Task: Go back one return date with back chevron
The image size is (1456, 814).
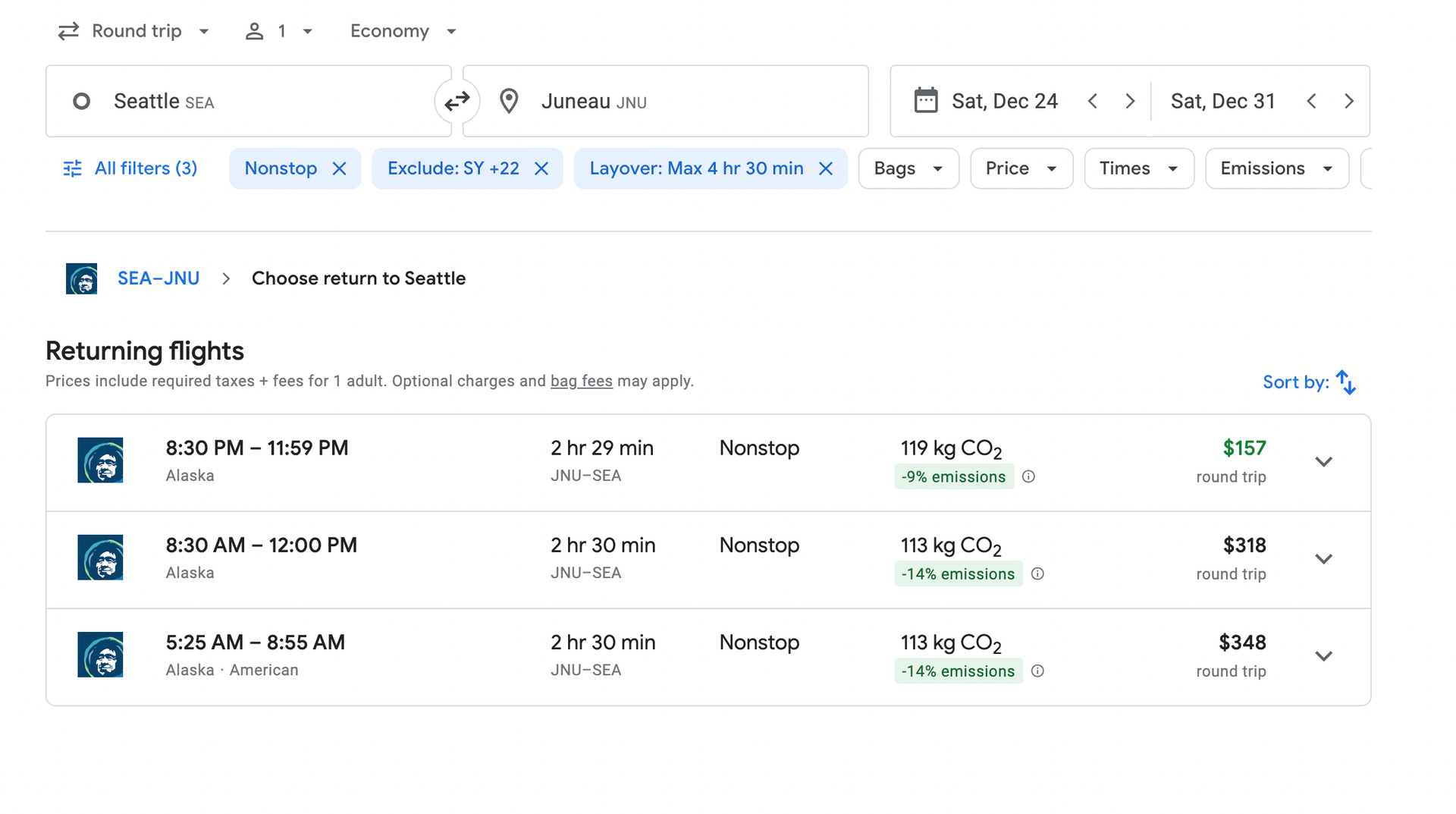Action: (1311, 100)
